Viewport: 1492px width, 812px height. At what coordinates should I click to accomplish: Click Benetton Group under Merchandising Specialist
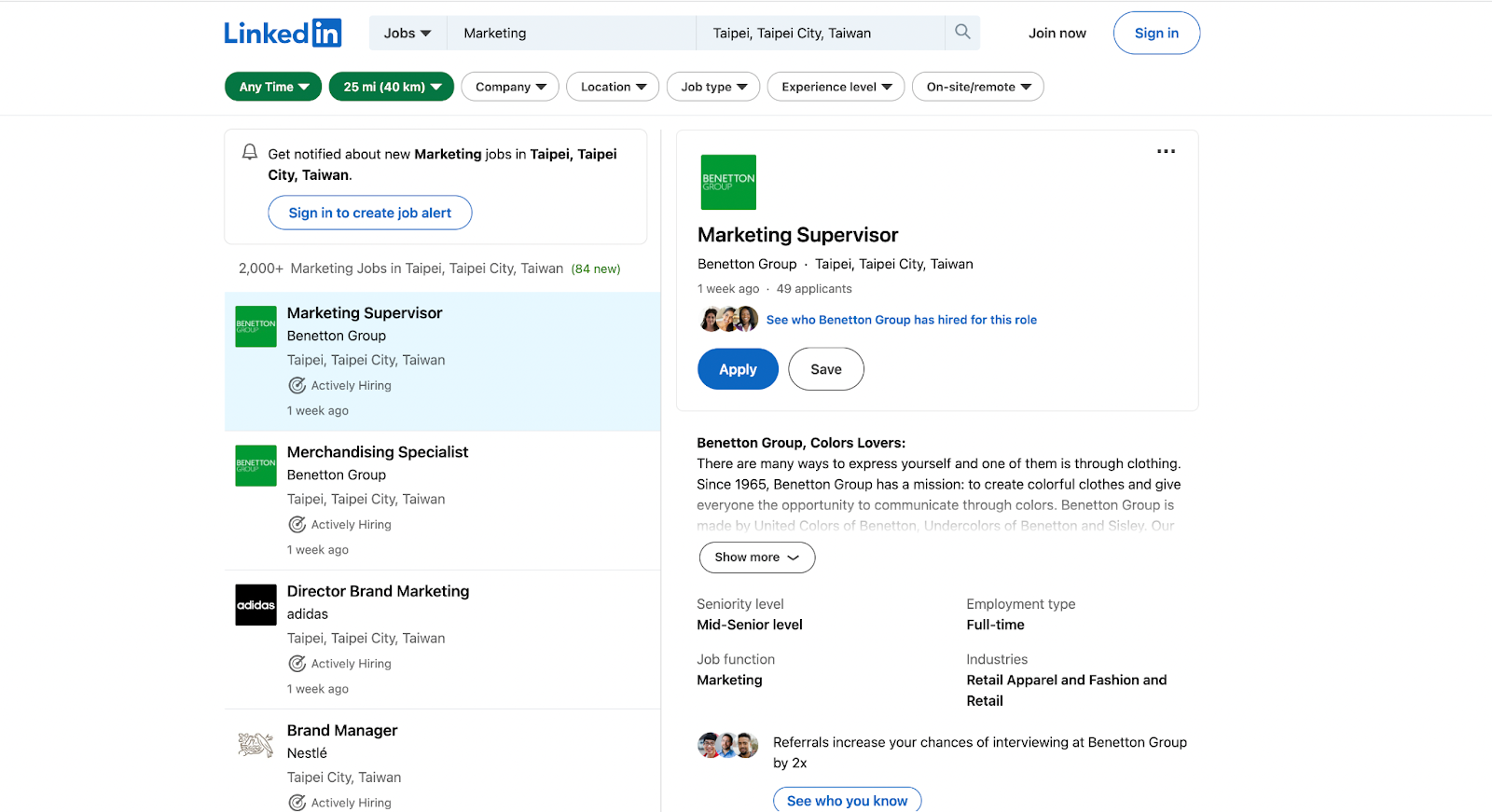click(337, 475)
